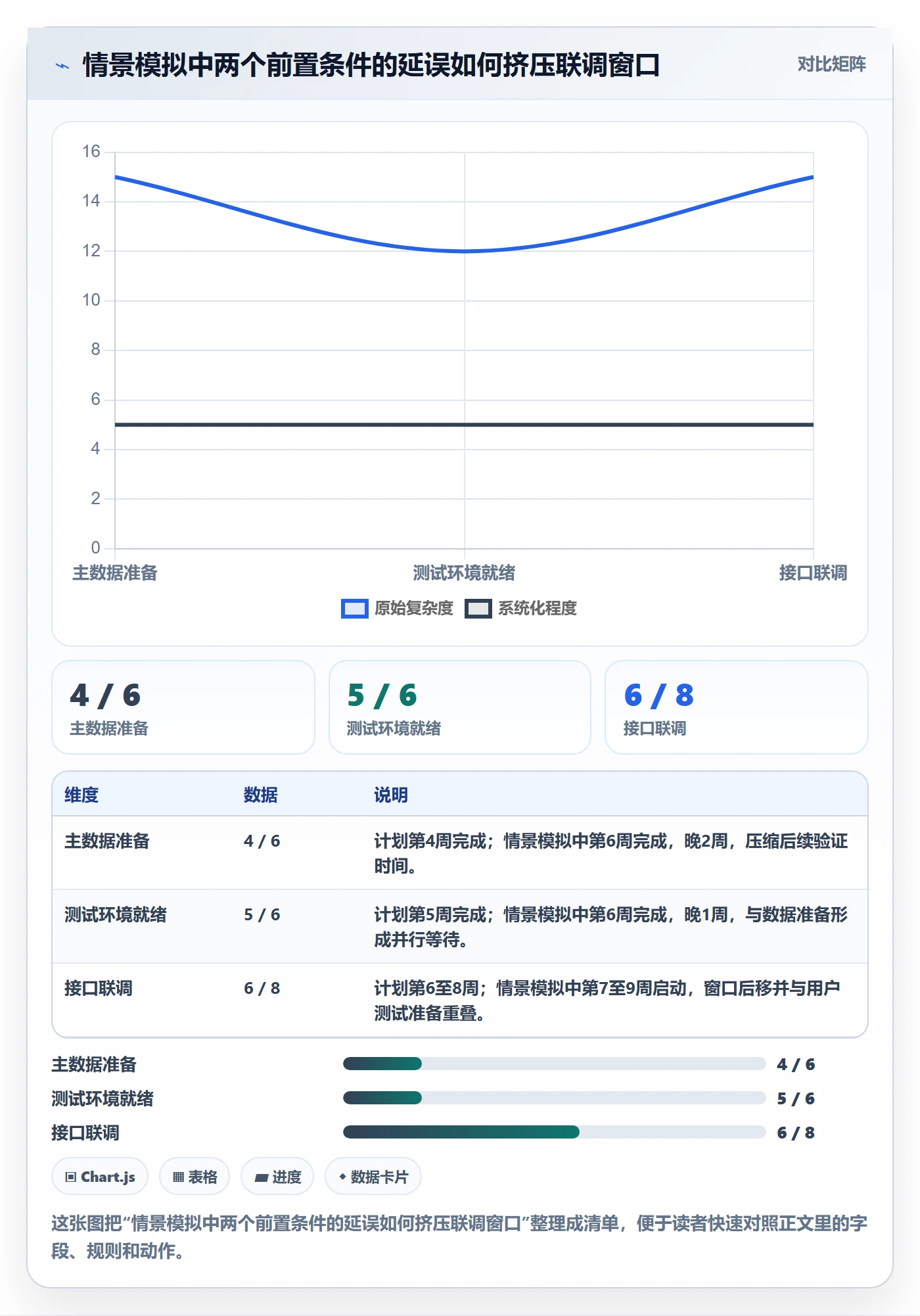Image resolution: width=920 pixels, height=1316 pixels.
Task: Select the 主数据准备 table row name
Action: [x=107, y=841]
